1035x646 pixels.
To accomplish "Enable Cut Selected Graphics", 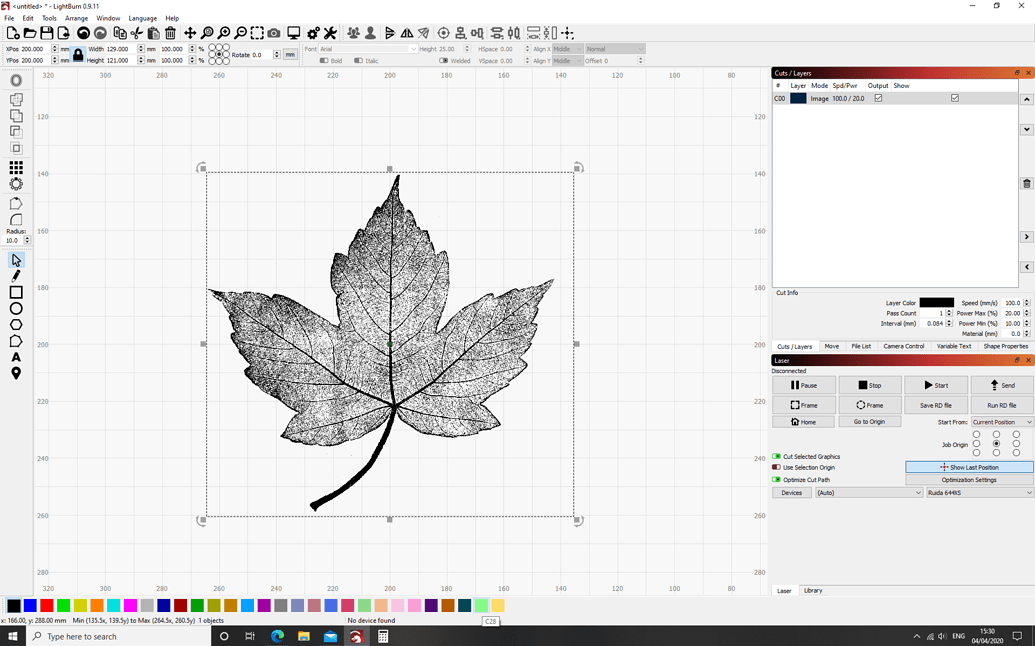I will (x=776, y=456).
